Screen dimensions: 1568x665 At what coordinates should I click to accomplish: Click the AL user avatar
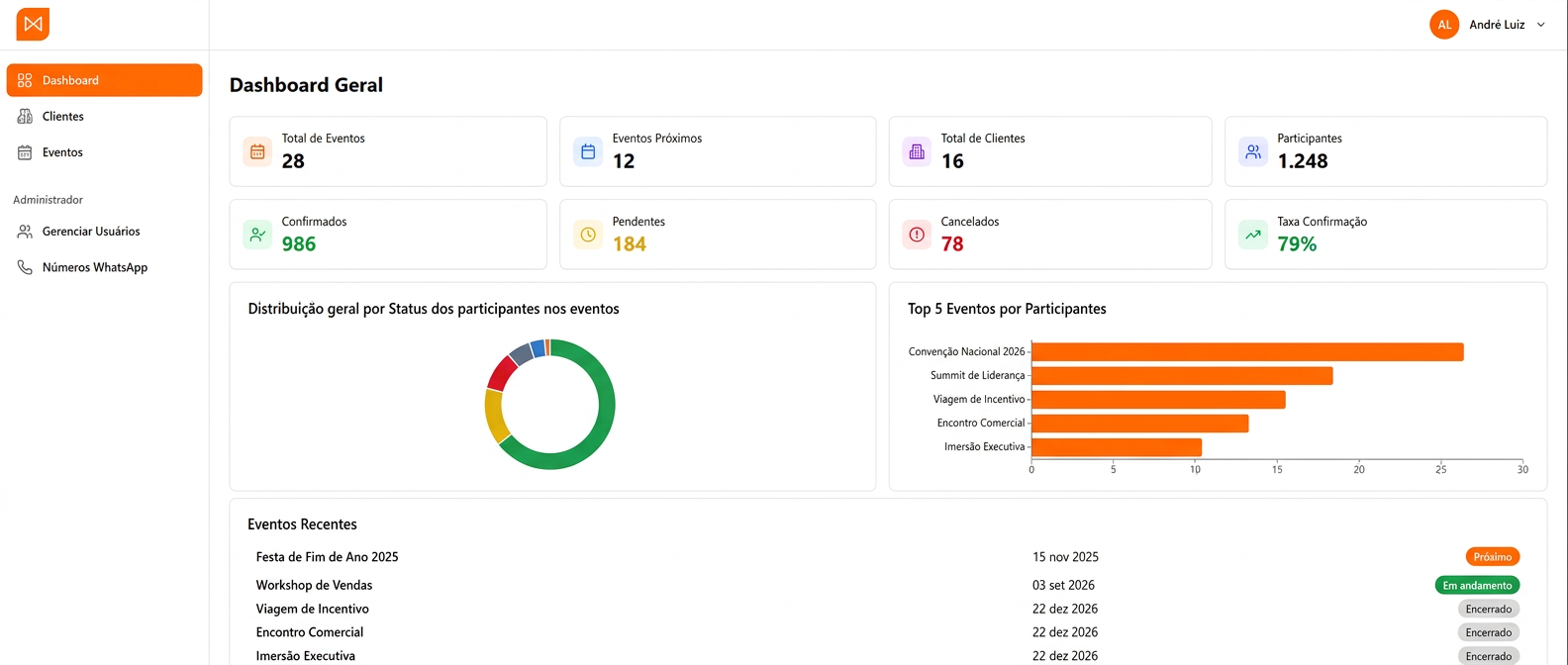[1444, 25]
